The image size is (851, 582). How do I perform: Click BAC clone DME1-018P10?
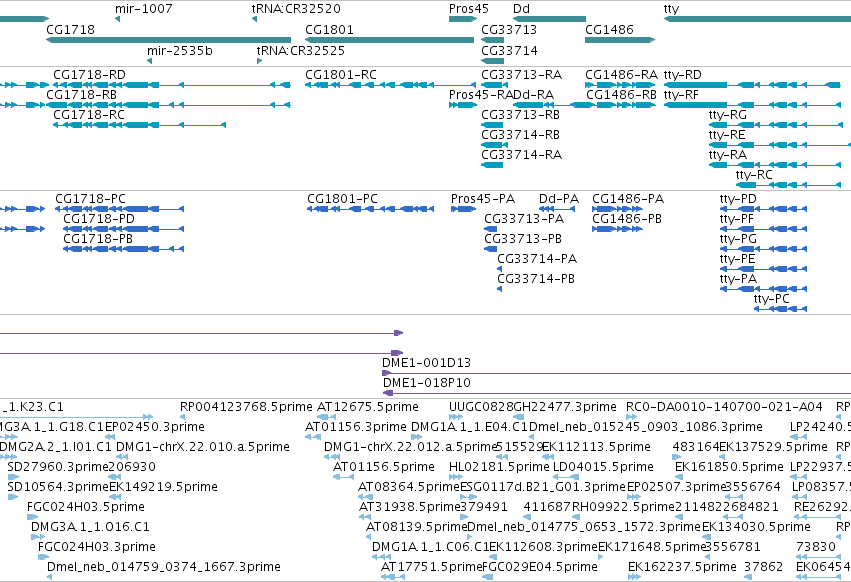(x=617, y=393)
